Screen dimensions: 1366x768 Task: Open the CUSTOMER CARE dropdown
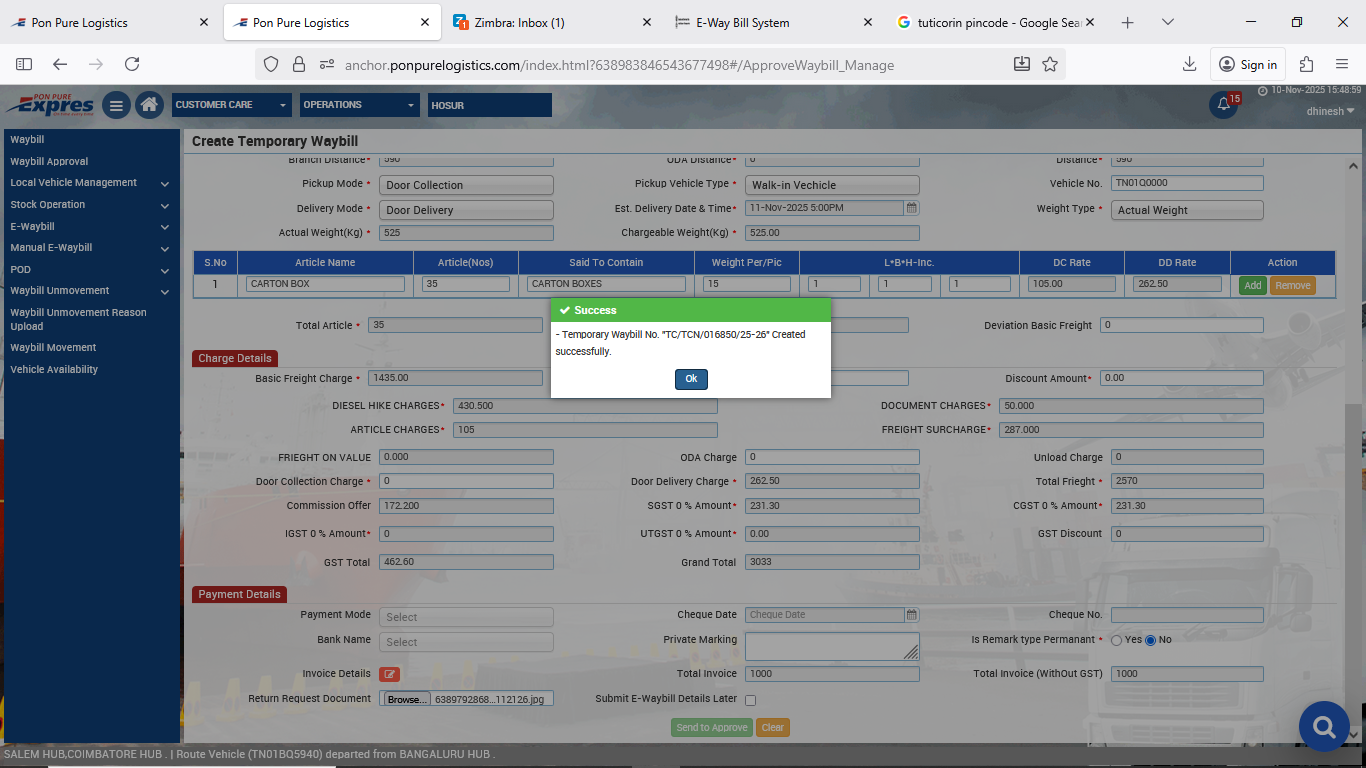coord(231,105)
